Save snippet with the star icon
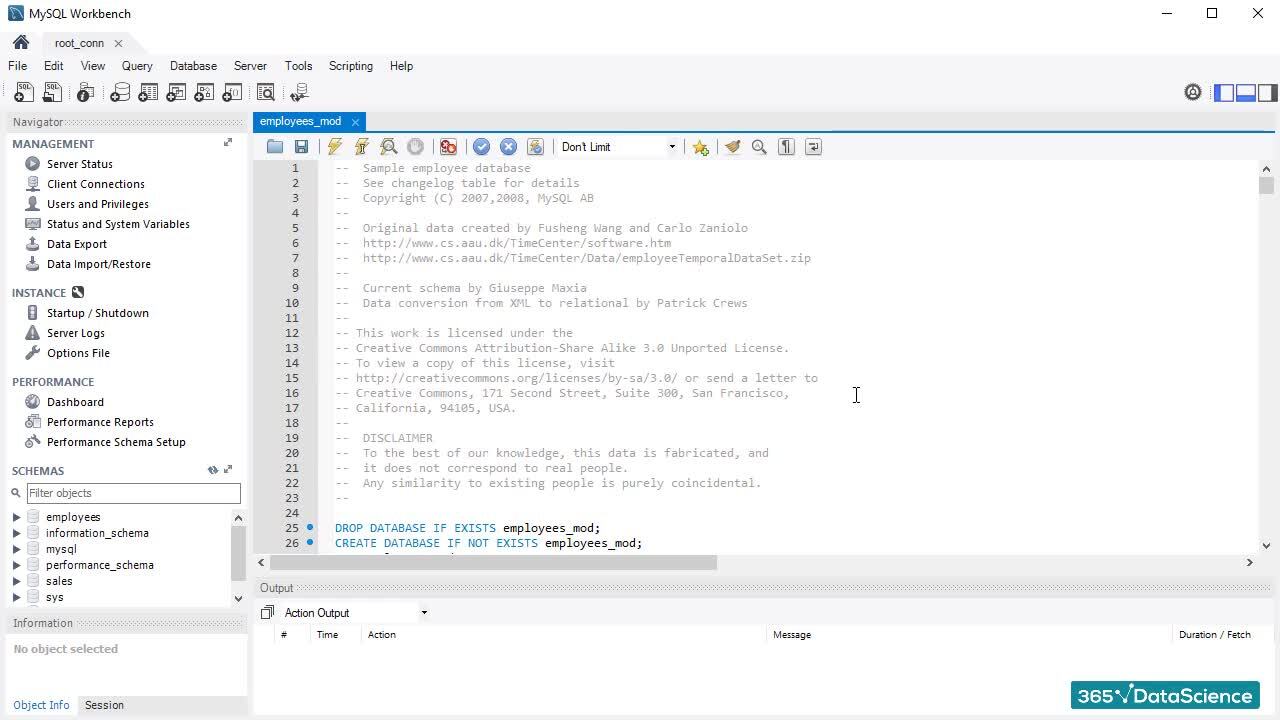1280x720 pixels. 700,147
